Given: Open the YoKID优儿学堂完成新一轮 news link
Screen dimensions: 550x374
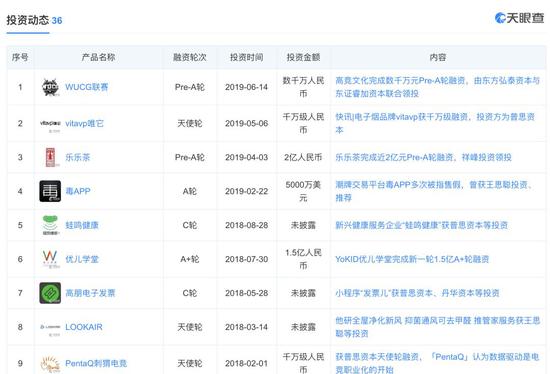Looking at the screenshot, I should [x=412, y=259].
